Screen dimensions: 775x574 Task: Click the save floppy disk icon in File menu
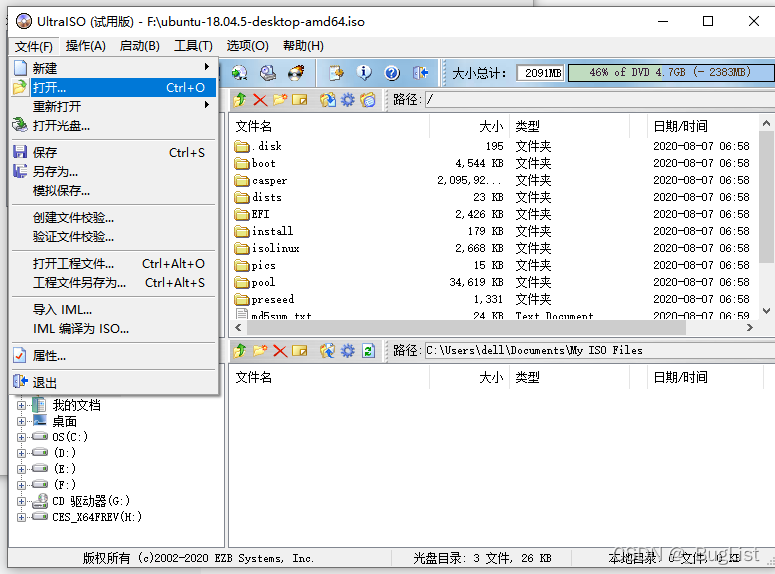point(20,152)
